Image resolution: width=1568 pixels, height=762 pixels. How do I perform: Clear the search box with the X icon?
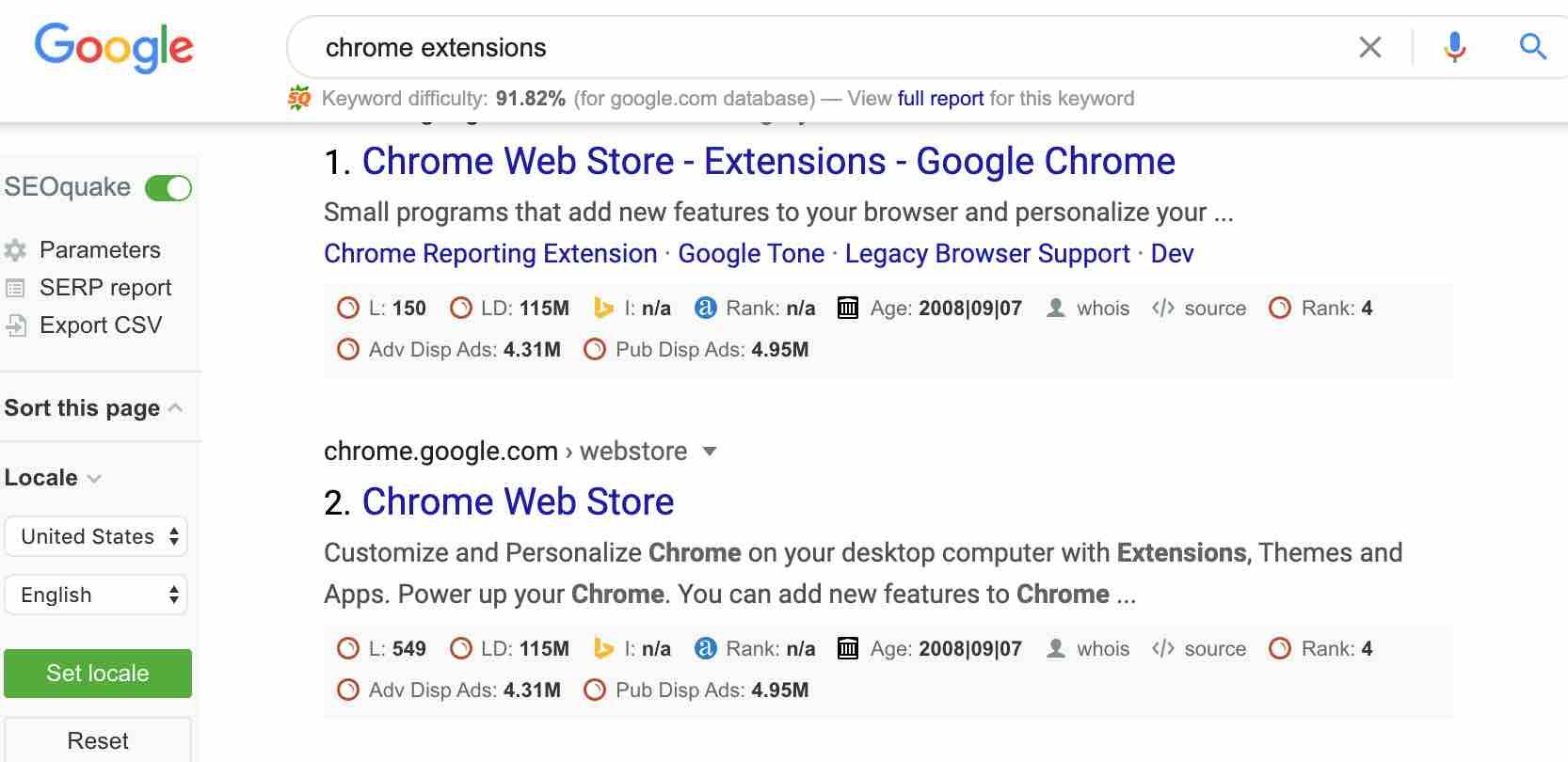(x=1370, y=47)
